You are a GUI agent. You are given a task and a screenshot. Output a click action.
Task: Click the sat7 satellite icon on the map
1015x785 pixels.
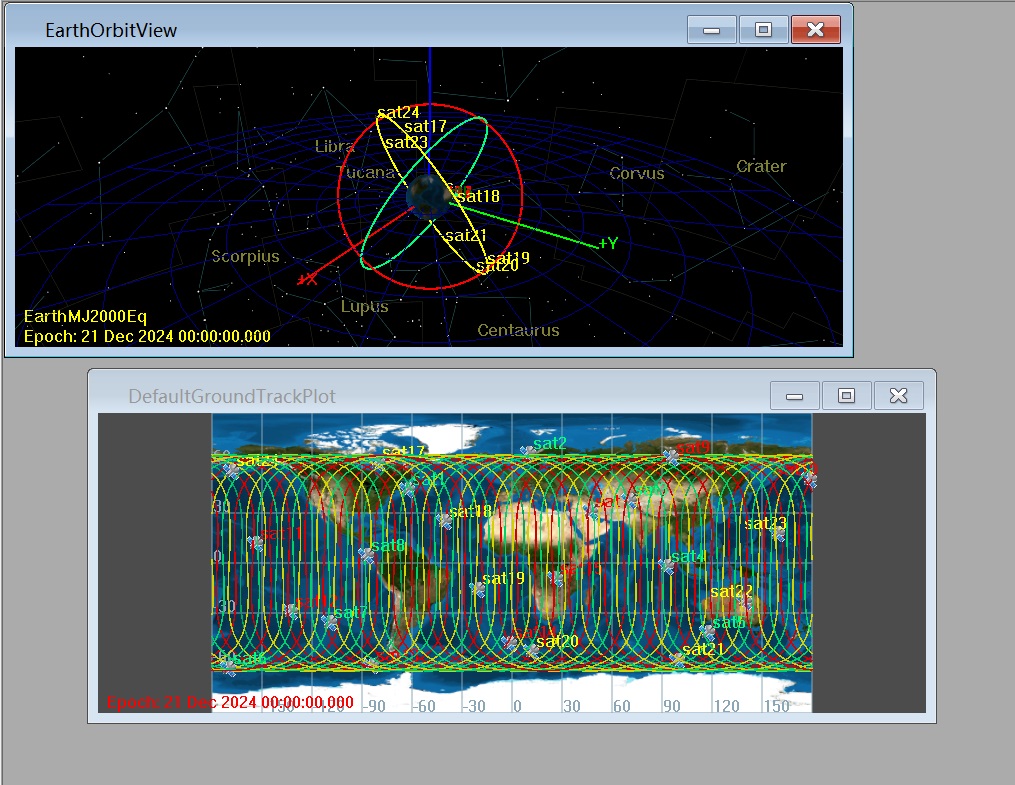click(330, 622)
